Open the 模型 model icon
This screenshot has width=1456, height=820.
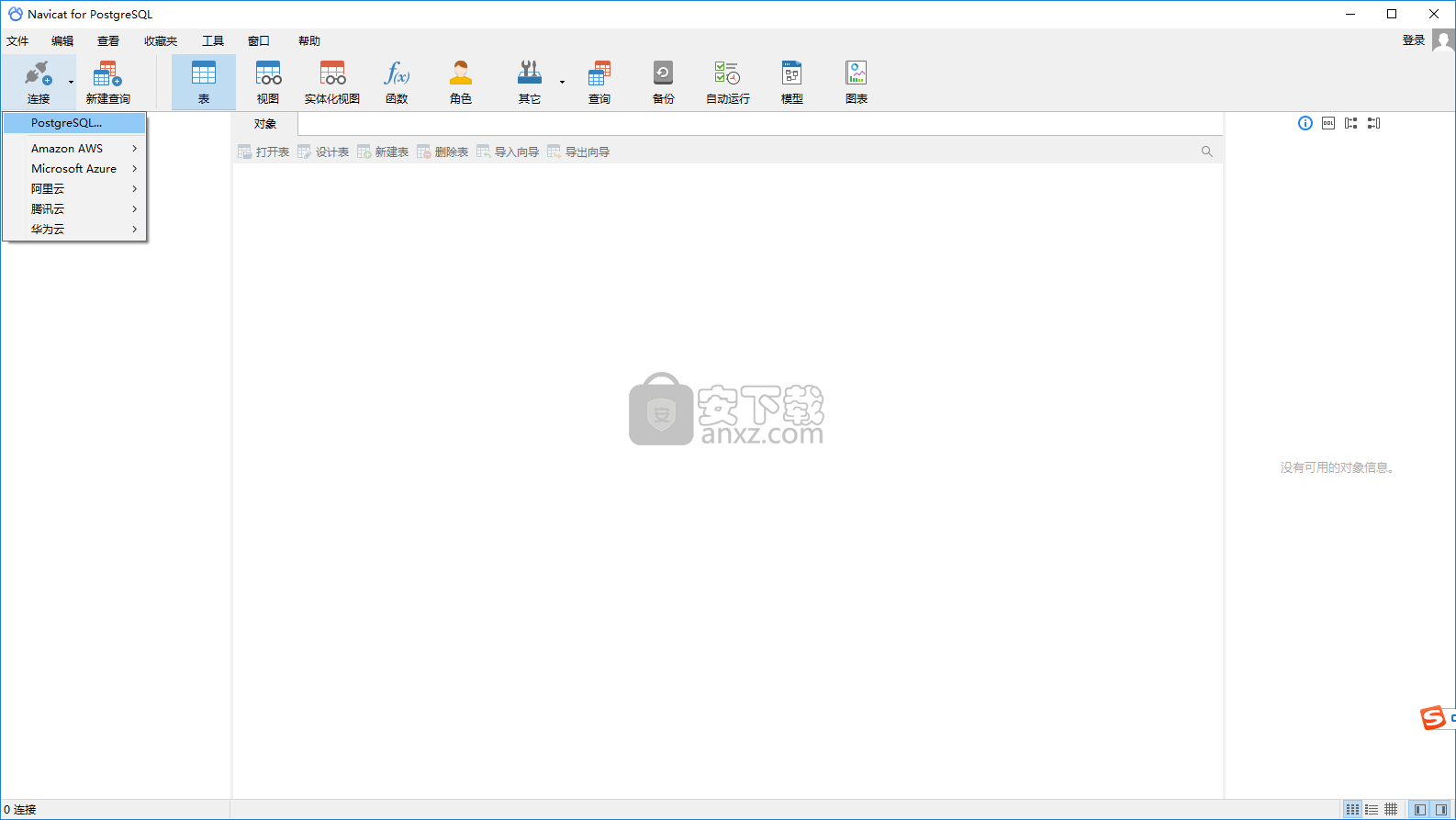point(792,73)
